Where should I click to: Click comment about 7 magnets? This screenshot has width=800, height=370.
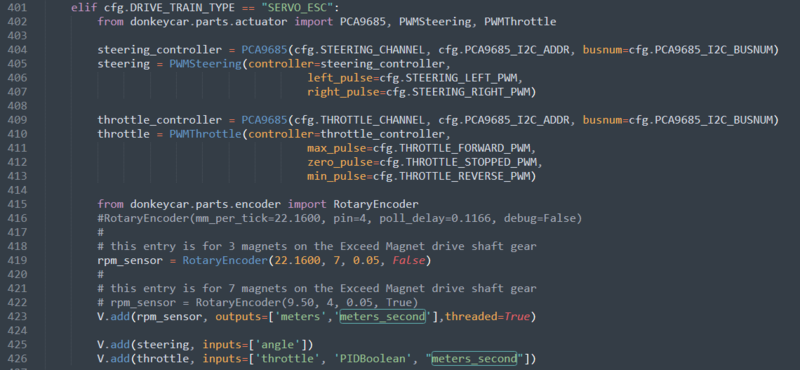[317, 288]
